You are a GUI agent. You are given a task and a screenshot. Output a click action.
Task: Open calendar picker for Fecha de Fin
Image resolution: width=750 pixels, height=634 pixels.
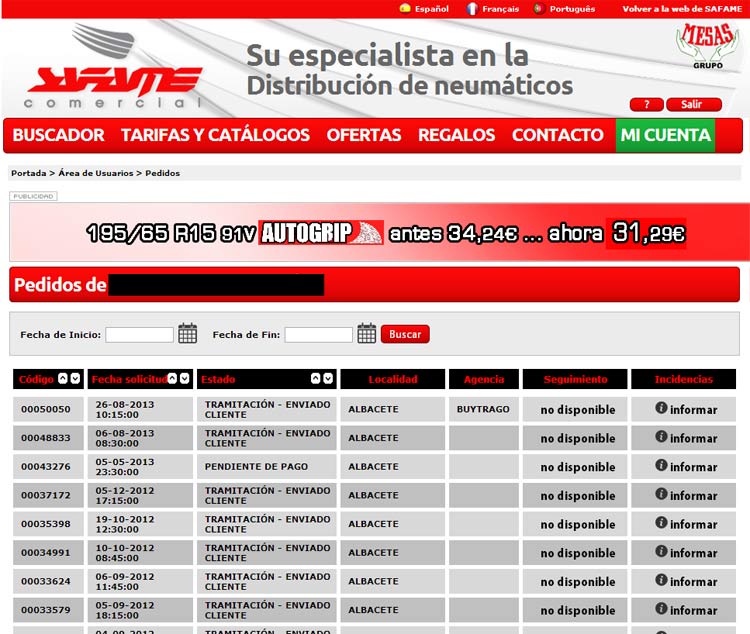point(366,333)
